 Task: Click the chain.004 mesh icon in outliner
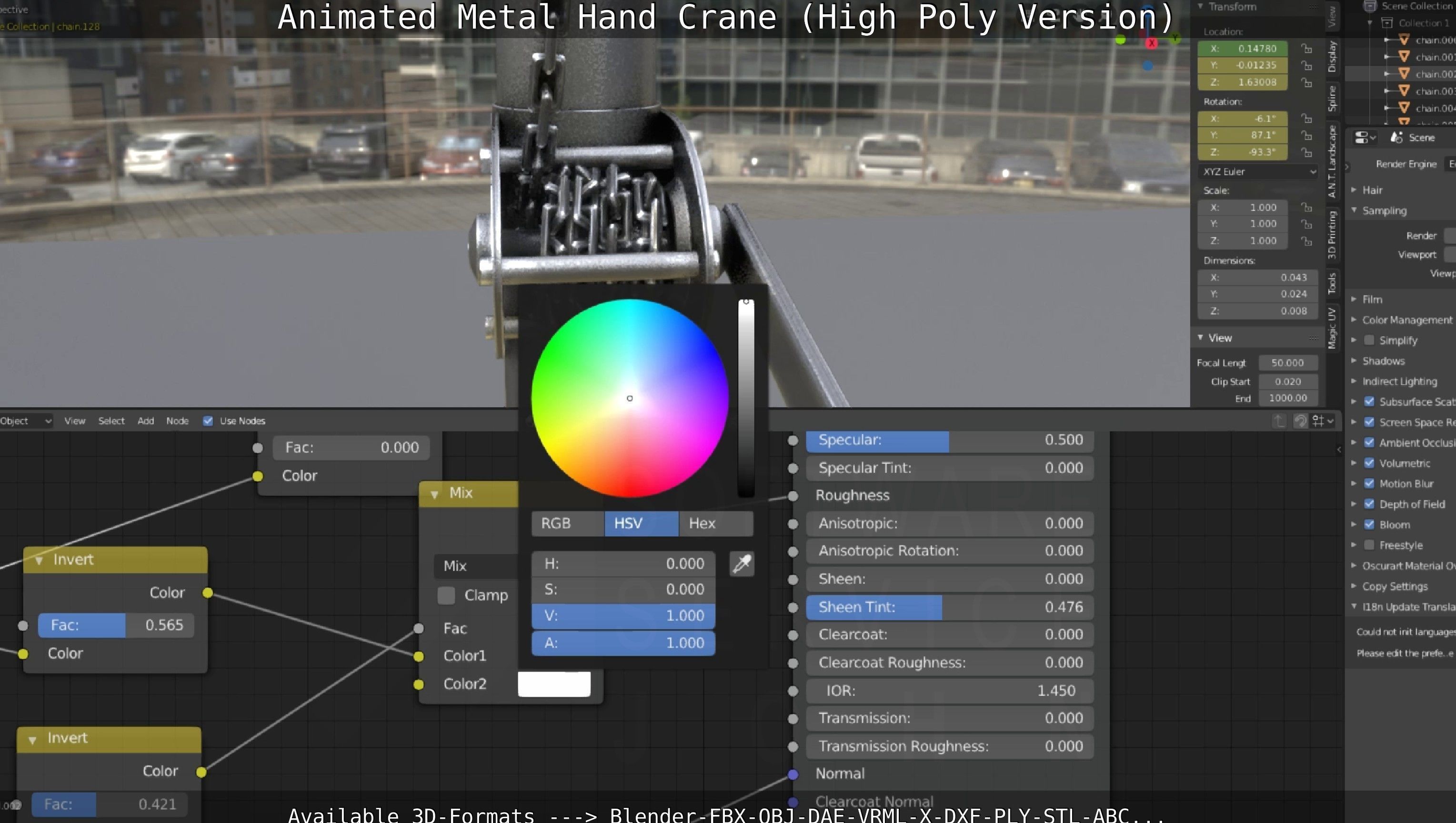click(1404, 107)
